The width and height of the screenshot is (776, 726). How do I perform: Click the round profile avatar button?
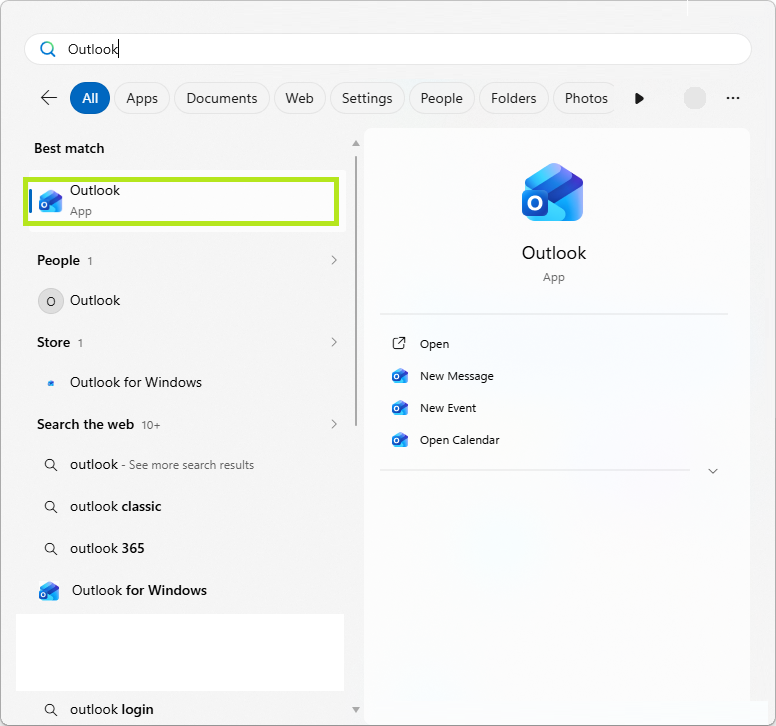[x=694, y=98]
